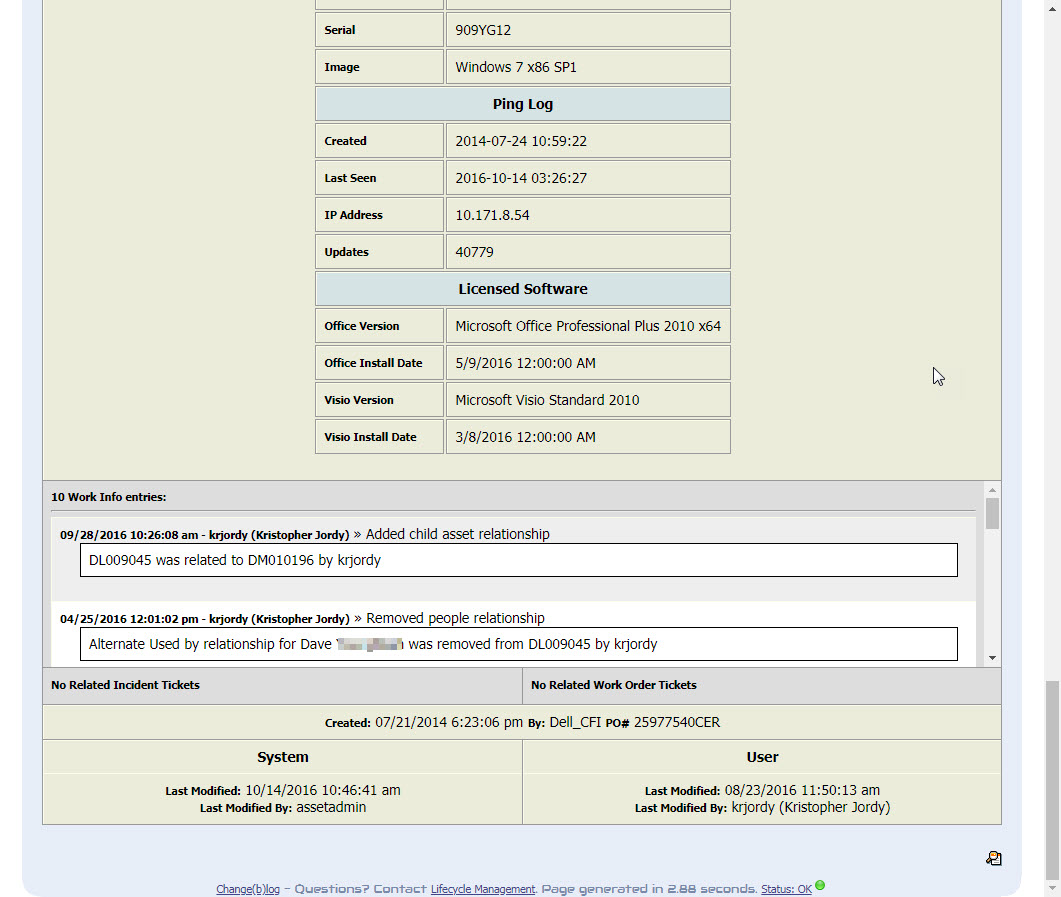Viewport: 1061px width, 897px height.
Task: Click the Last Seen row label
Action: [x=350, y=178]
